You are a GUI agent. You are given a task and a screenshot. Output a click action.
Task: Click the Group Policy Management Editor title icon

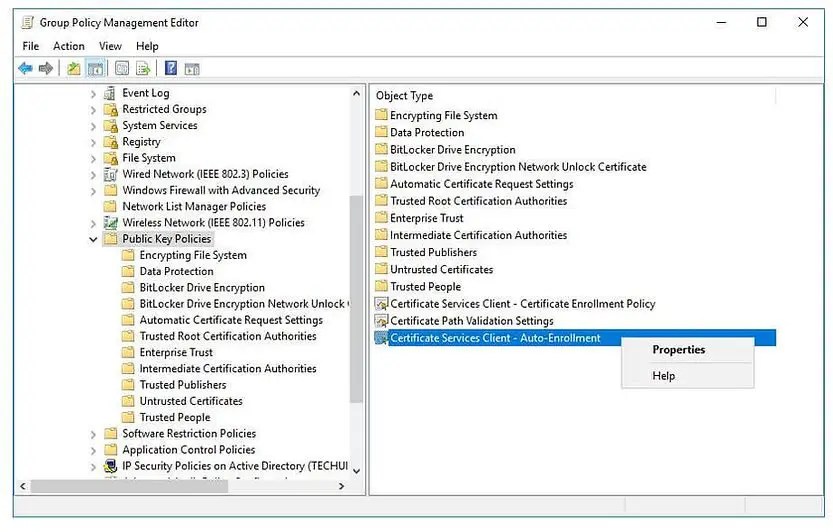[x=28, y=22]
